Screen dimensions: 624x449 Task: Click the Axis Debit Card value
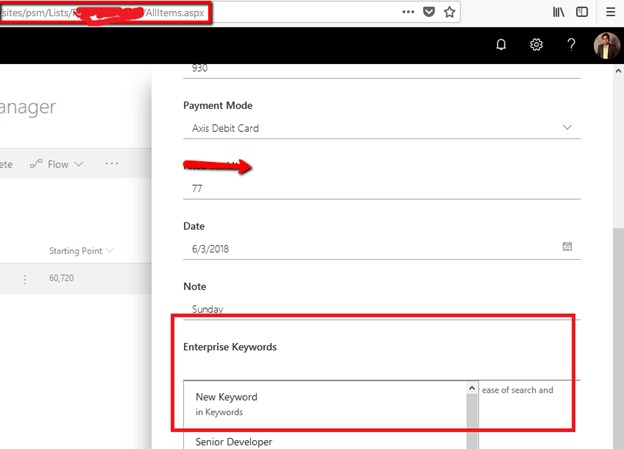point(225,128)
